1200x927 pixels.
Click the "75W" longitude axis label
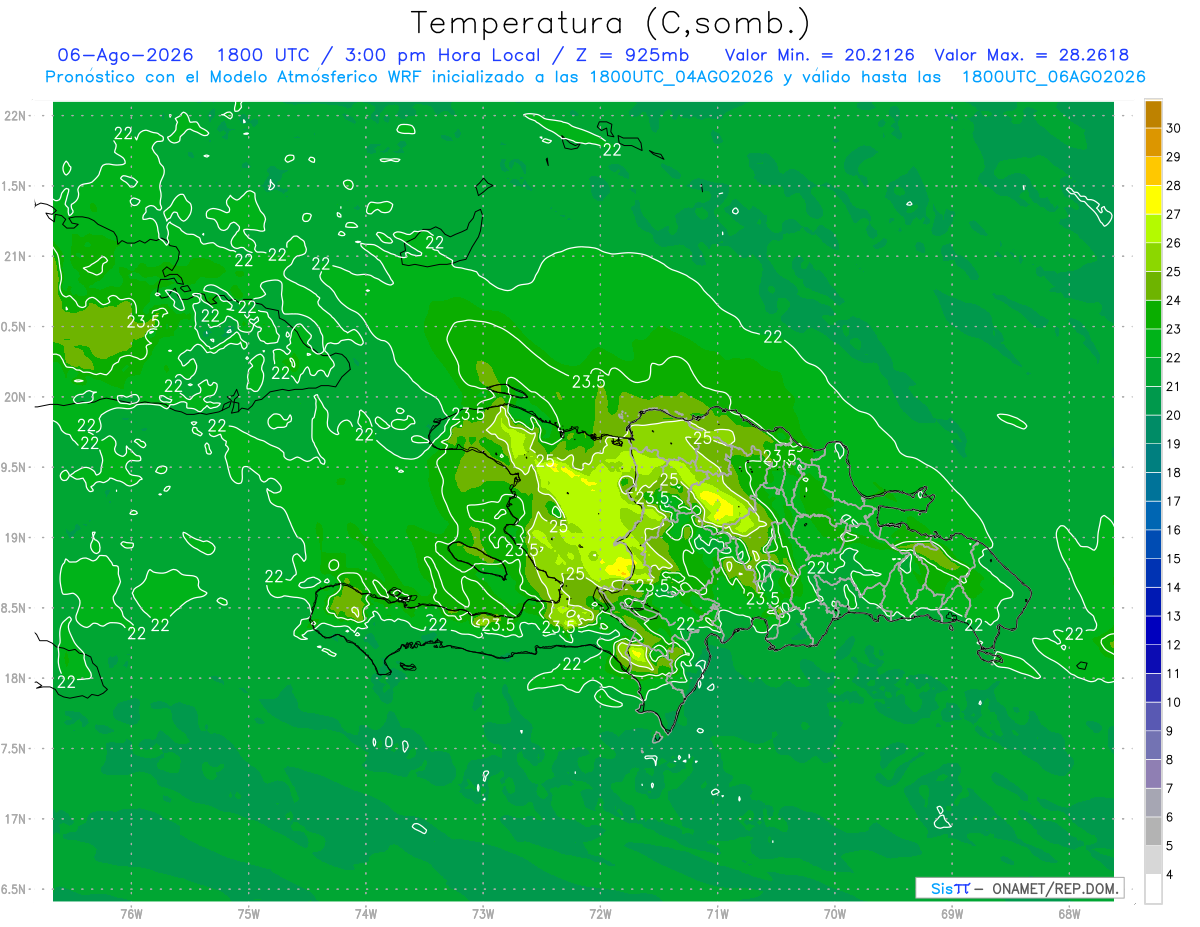pos(249,913)
